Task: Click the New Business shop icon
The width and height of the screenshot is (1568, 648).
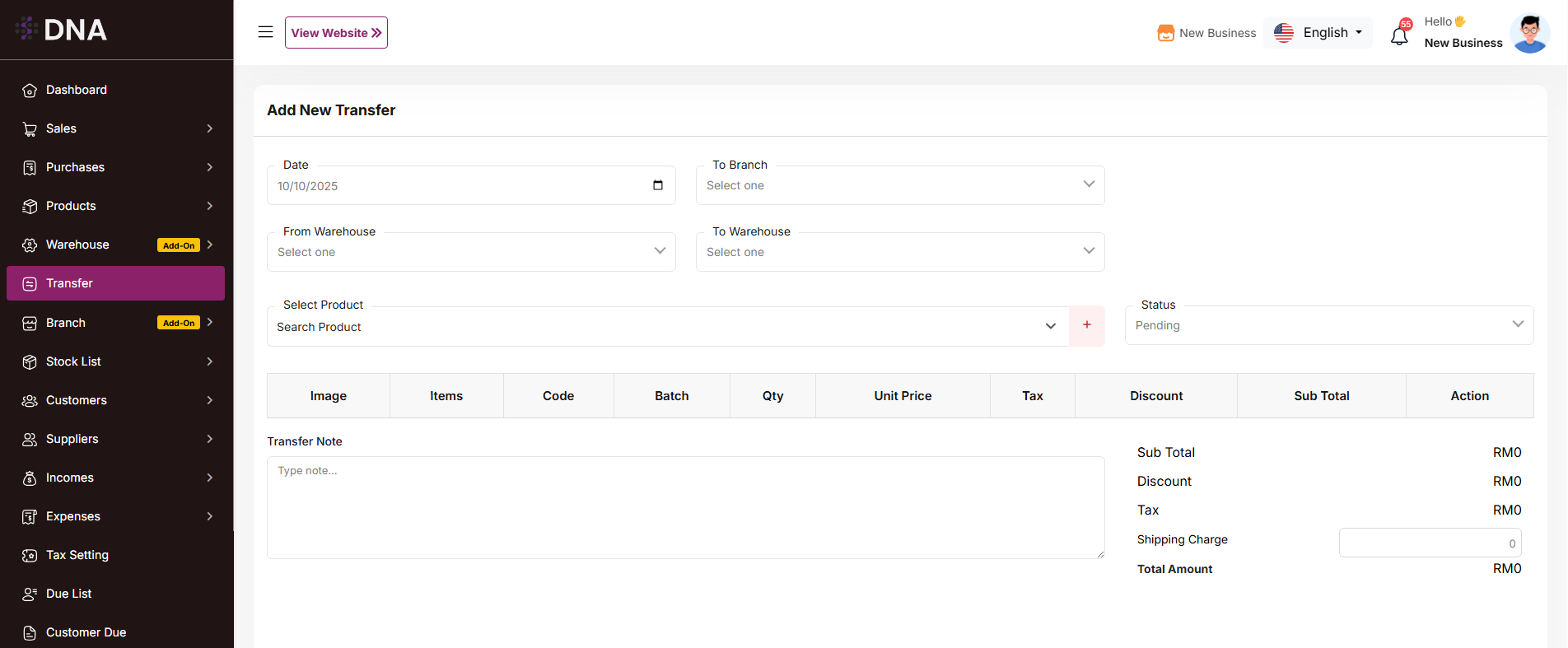Action: (x=1165, y=33)
